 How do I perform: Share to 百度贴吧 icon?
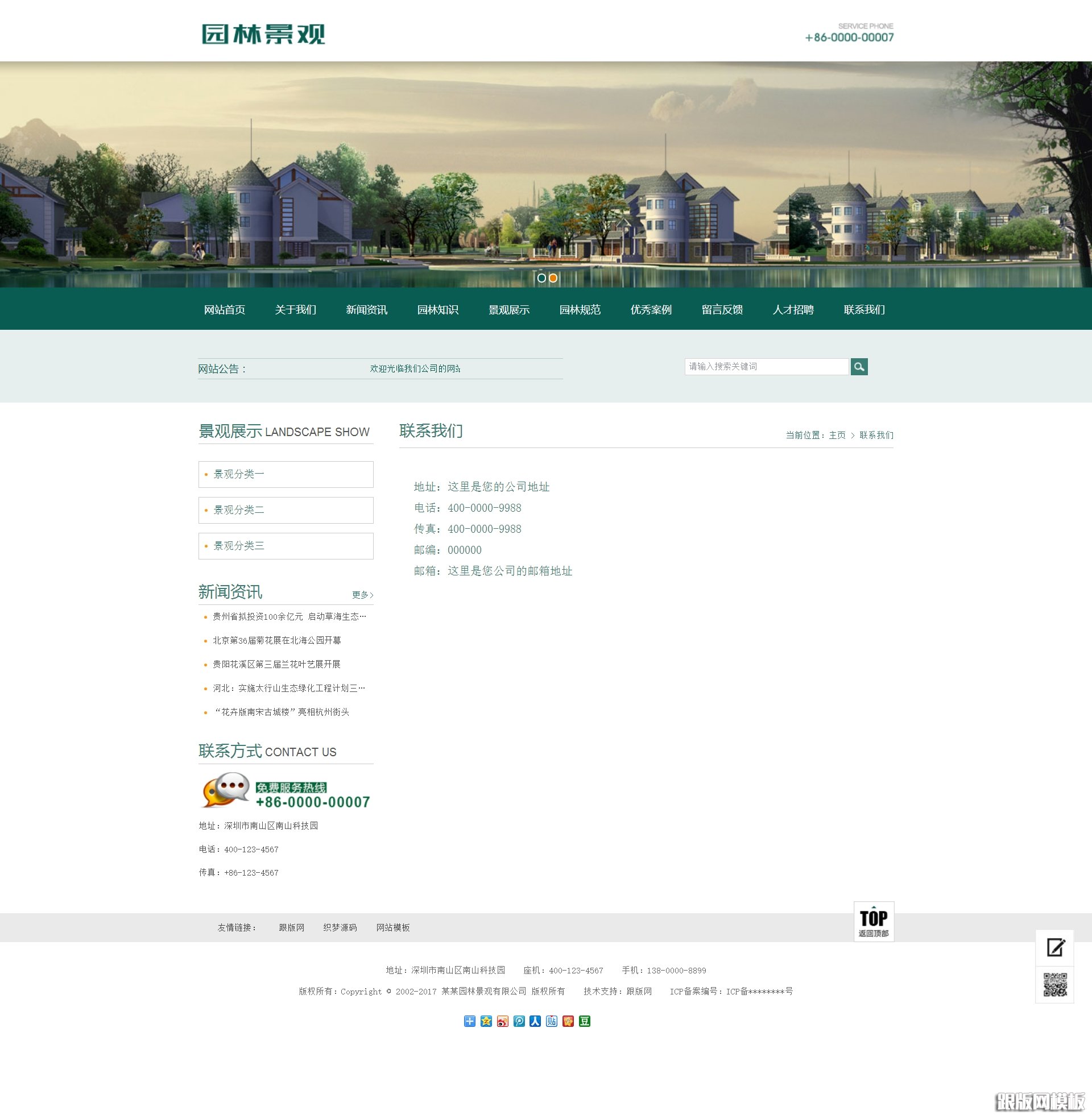coord(551,1022)
